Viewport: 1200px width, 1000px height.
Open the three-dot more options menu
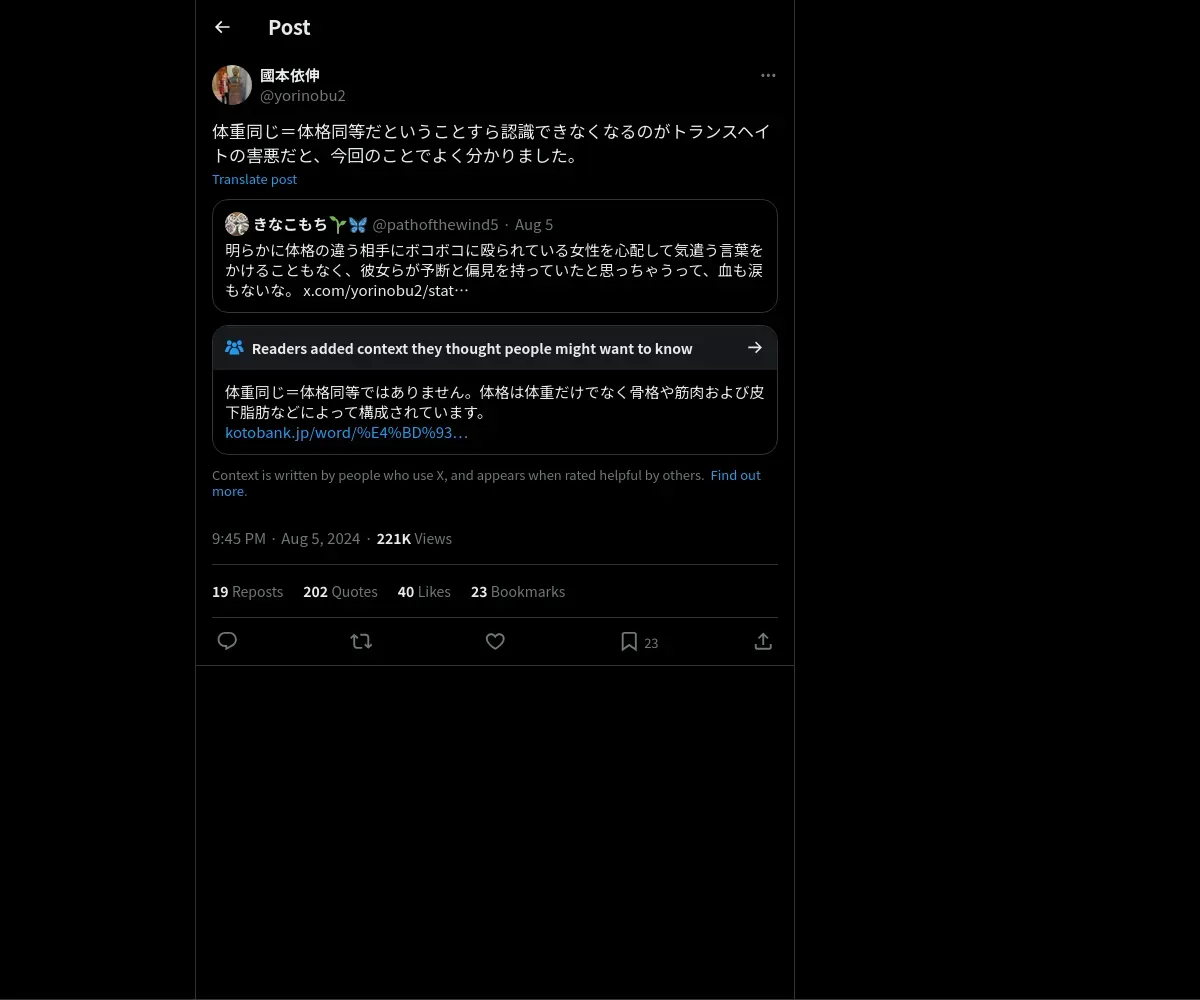coord(768,75)
